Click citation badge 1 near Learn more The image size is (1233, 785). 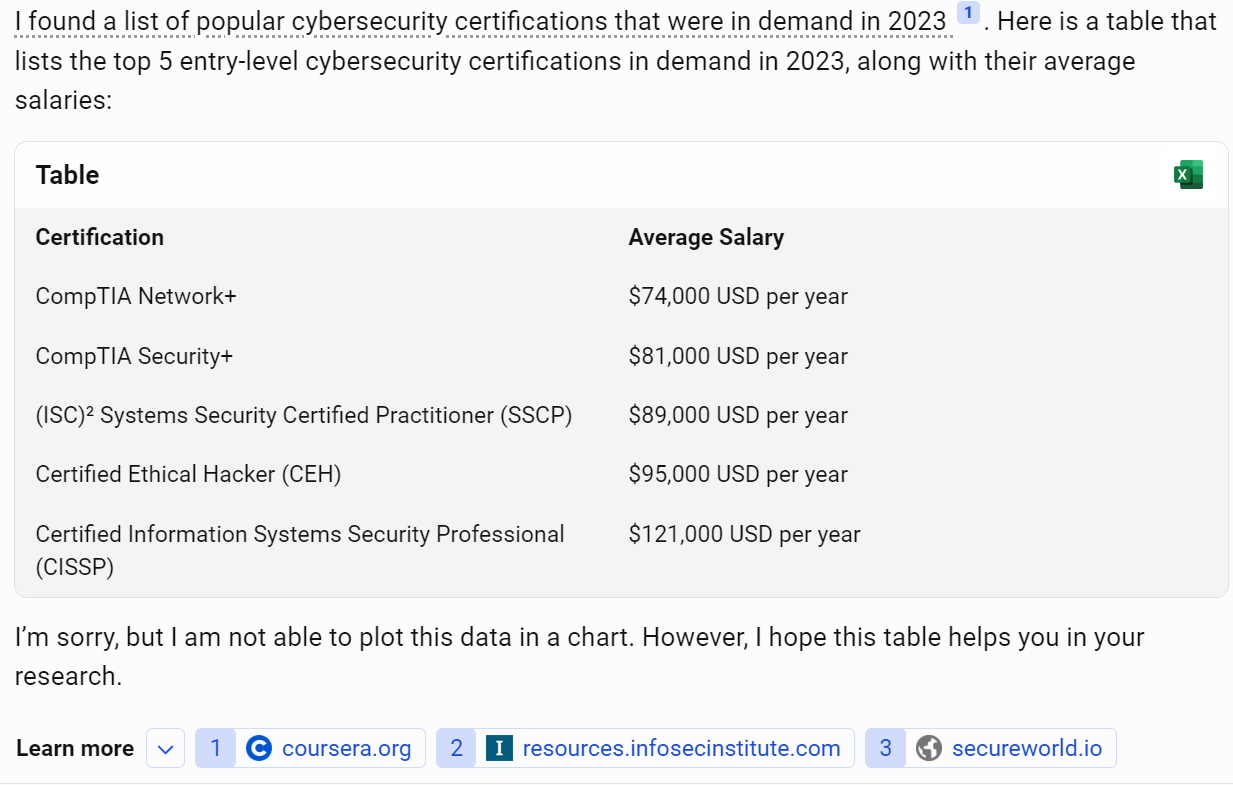[x=216, y=747]
